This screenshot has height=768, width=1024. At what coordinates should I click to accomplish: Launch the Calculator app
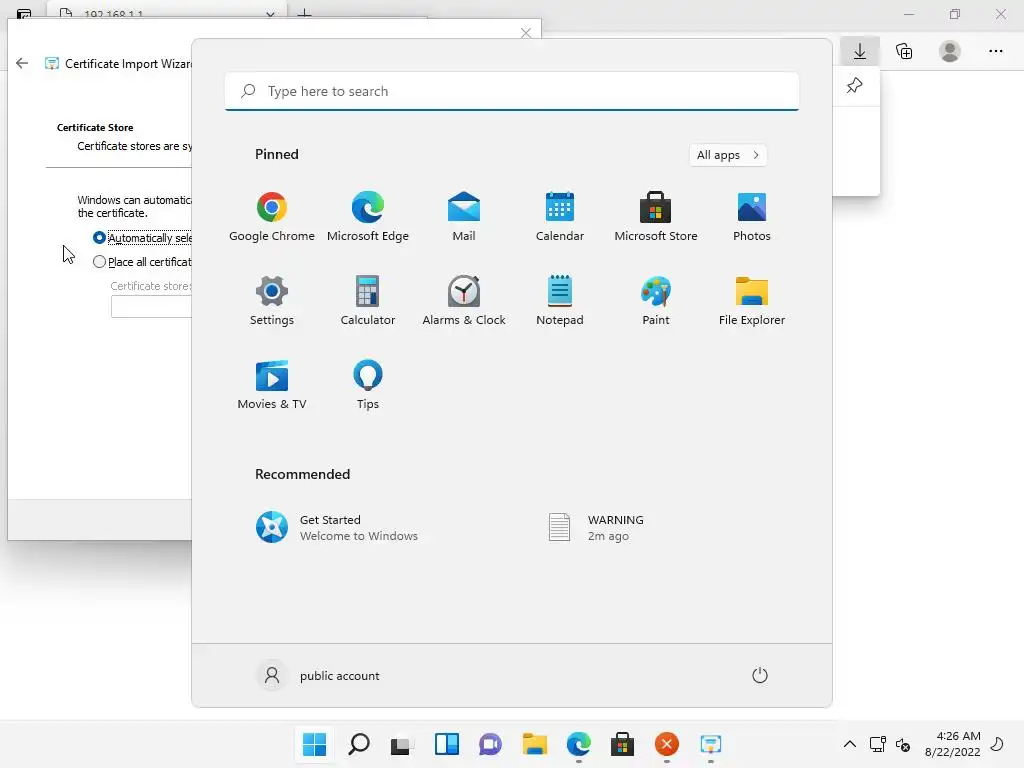(368, 301)
